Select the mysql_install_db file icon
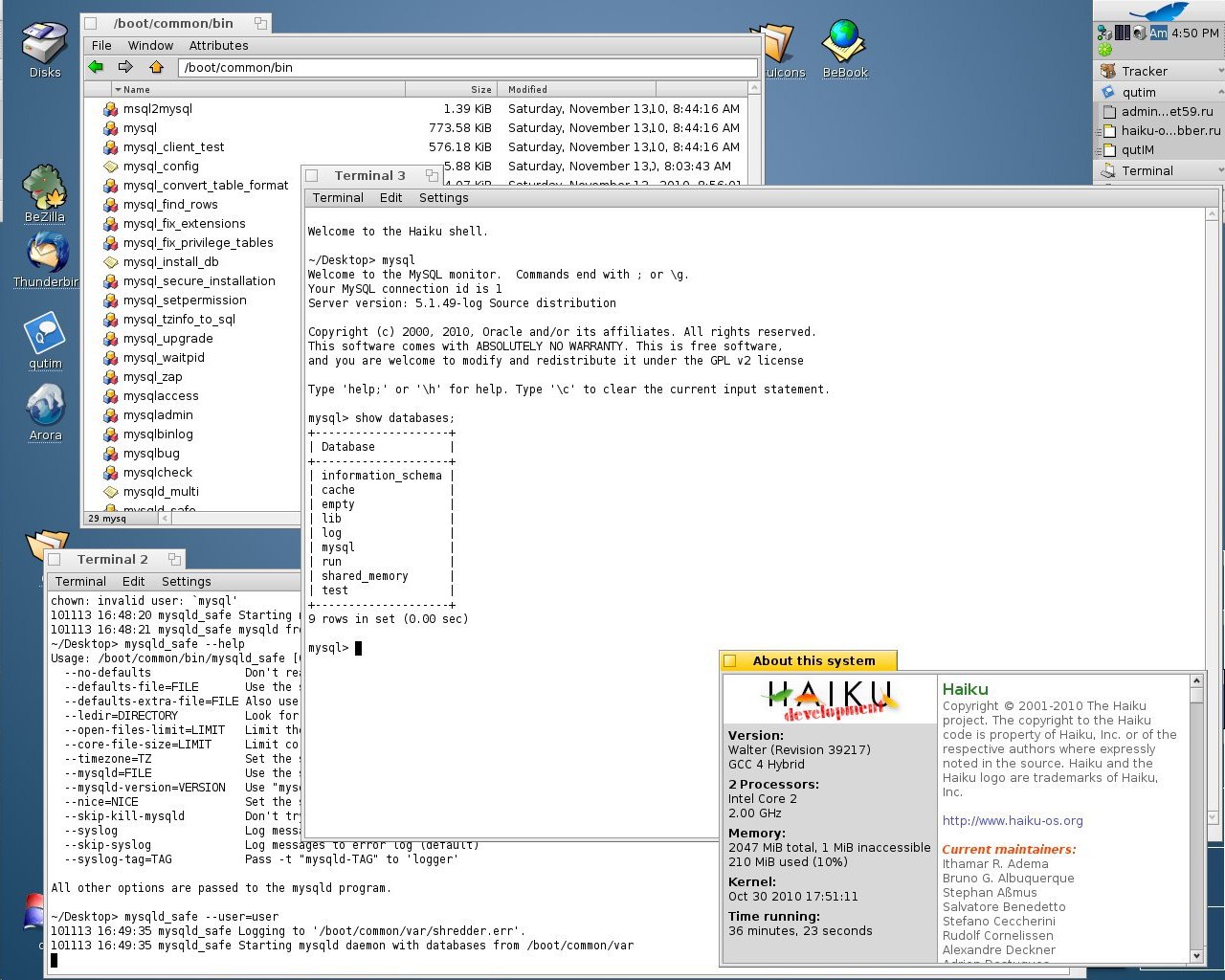Image resolution: width=1225 pixels, height=980 pixels. tap(111, 262)
